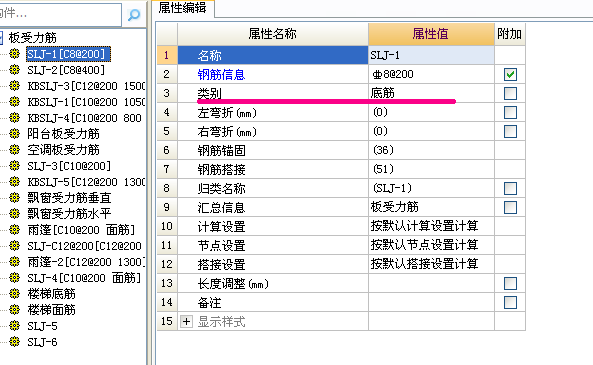Check the 左弯折(mm) 附加 checkbox
The width and height of the screenshot is (593, 365).
[510, 112]
